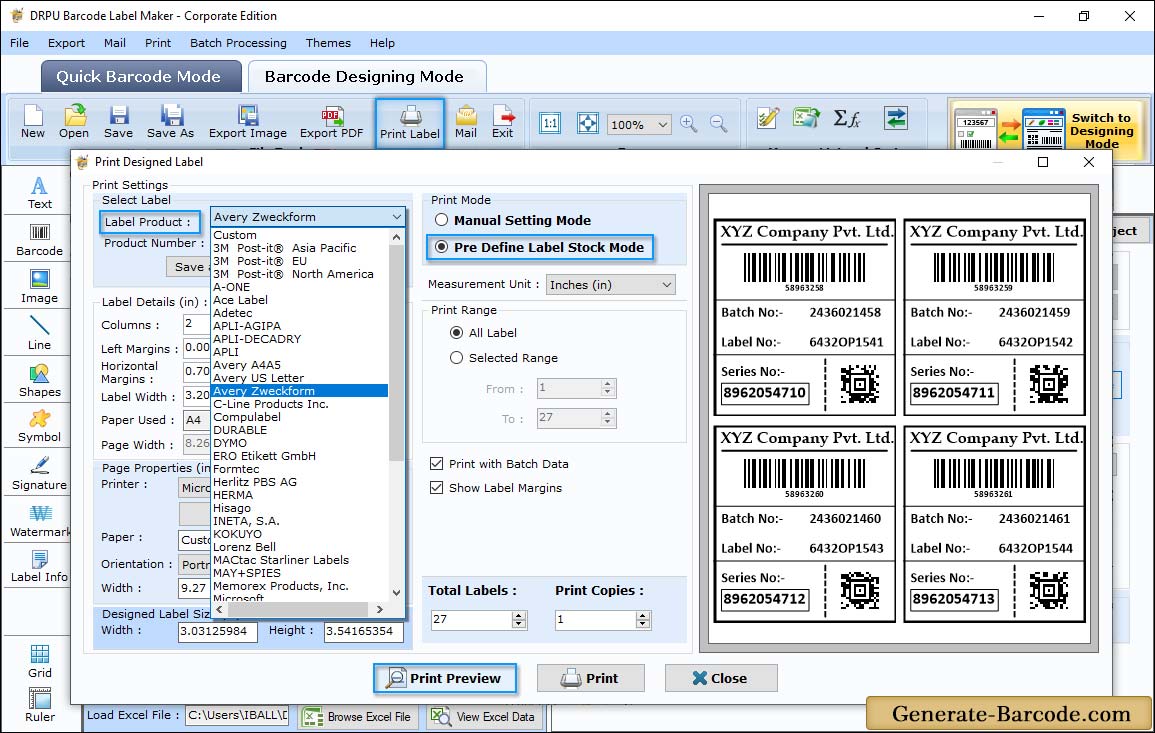The image size is (1155, 733).
Task: Choose HERMA from the label list
Action: pyautogui.click(x=233, y=495)
